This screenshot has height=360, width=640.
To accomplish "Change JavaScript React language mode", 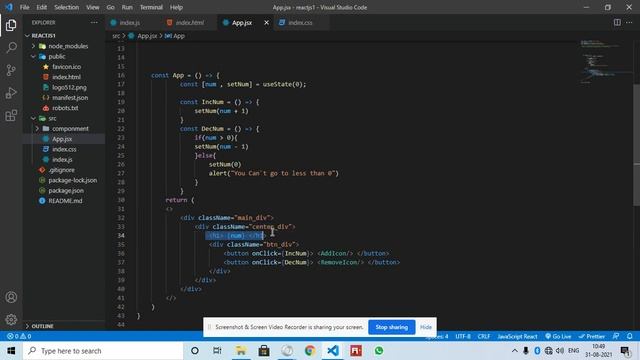I will [x=517, y=336].
